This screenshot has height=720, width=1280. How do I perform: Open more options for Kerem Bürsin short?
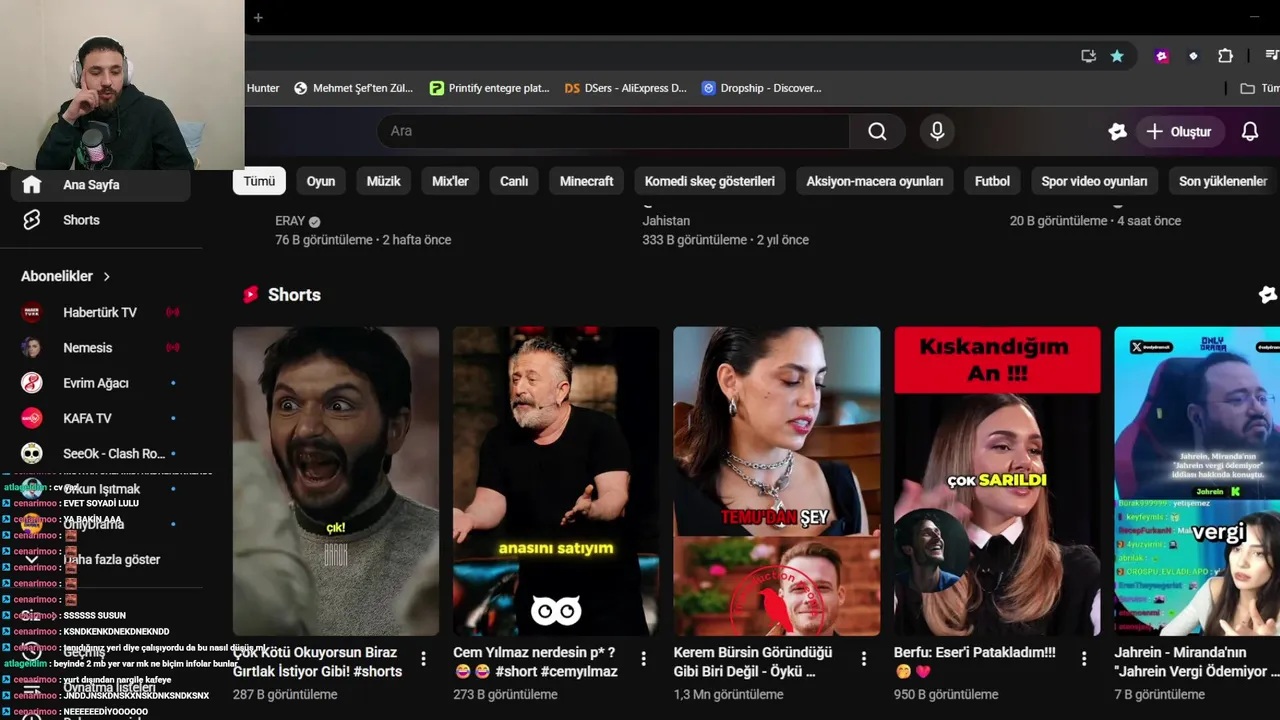coord(864,659)
